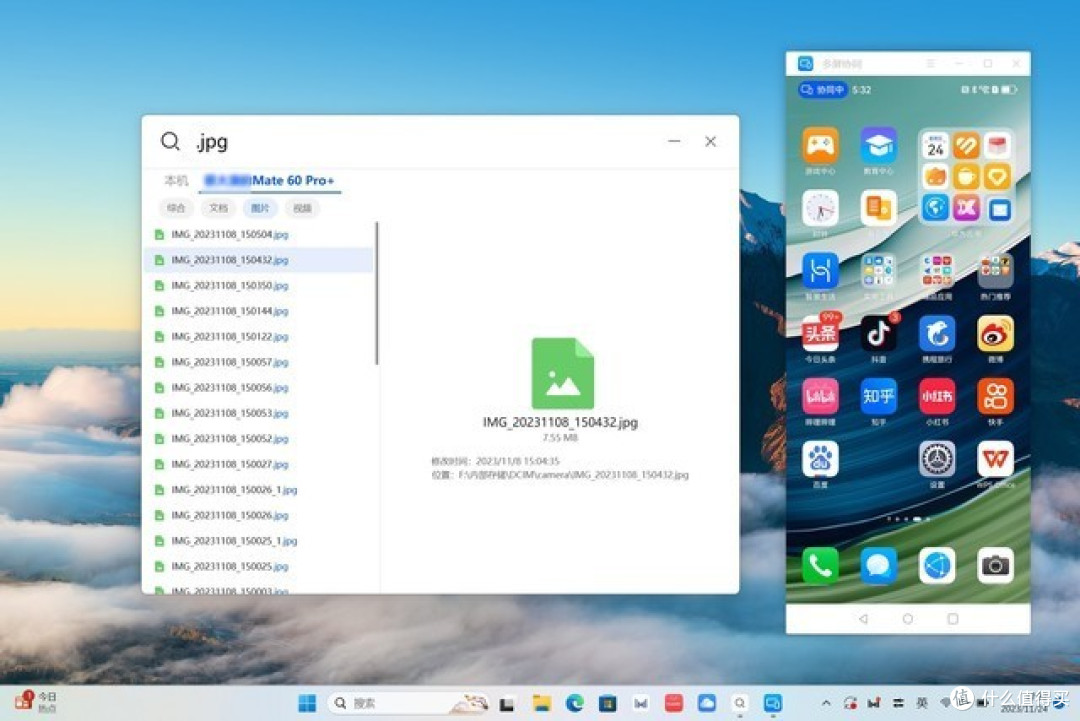1080x721 pixels.
Task: Open the email app in phone folder
Action: (999, 209)
